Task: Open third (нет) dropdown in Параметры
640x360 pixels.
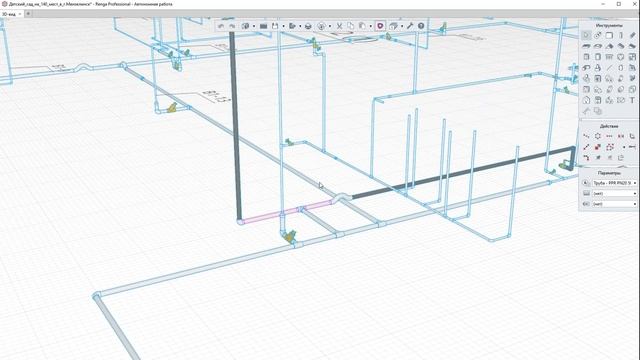Action: coord(615,204)
